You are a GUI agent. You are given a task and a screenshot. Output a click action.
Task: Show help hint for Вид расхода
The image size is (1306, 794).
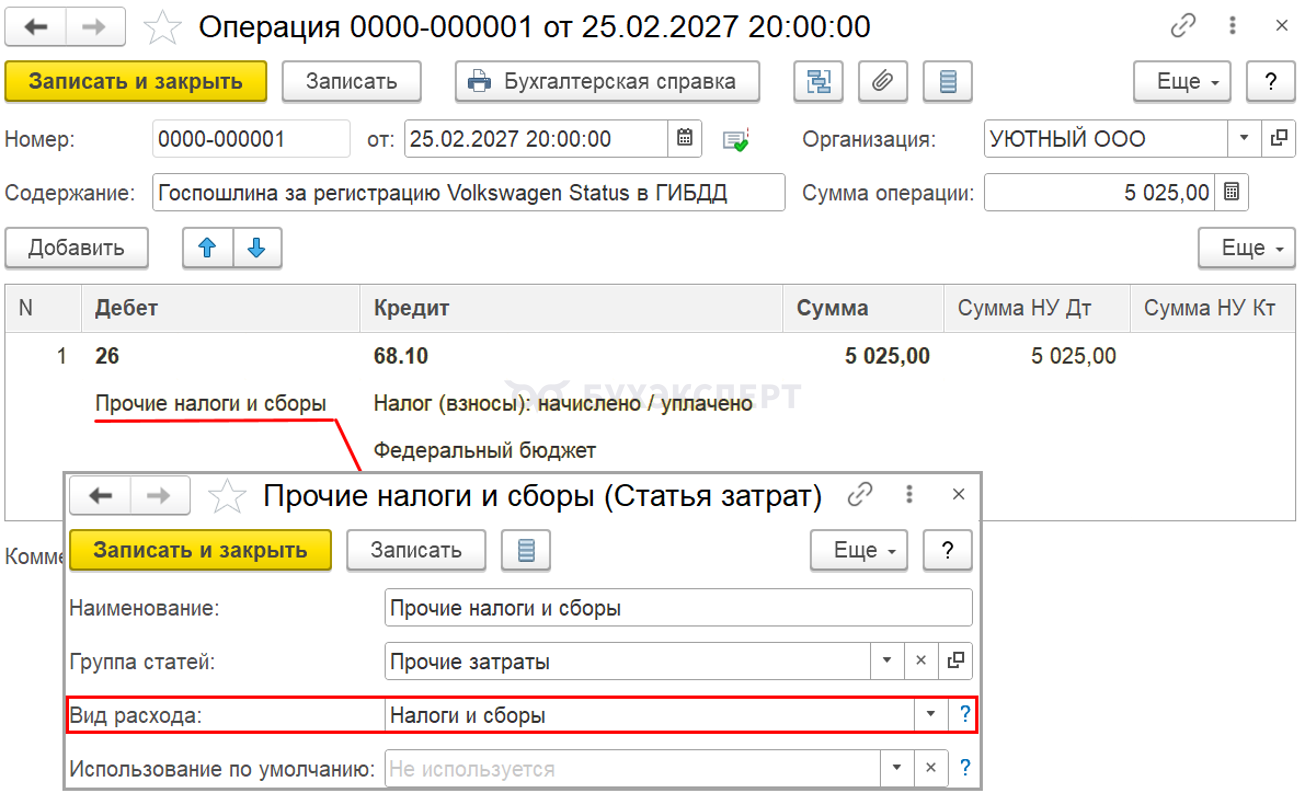click(x=964, y=714)
